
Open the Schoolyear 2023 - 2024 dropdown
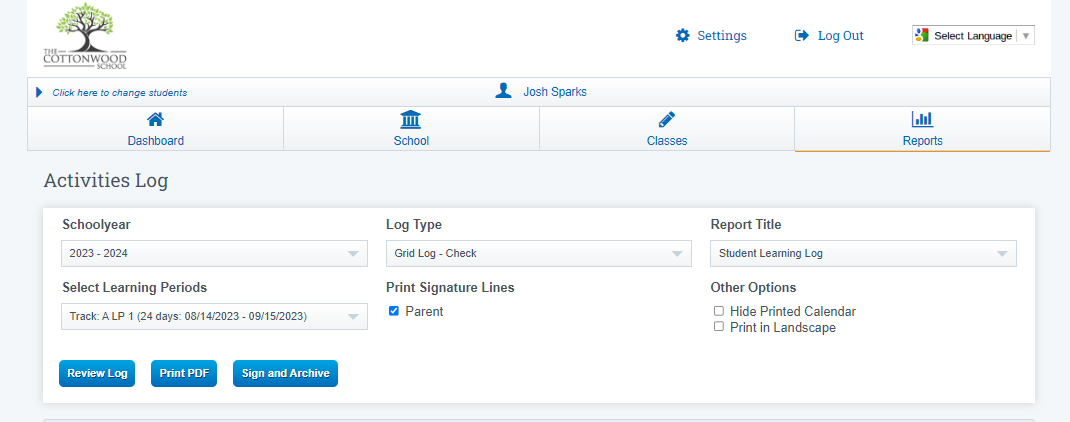[214, 254]
